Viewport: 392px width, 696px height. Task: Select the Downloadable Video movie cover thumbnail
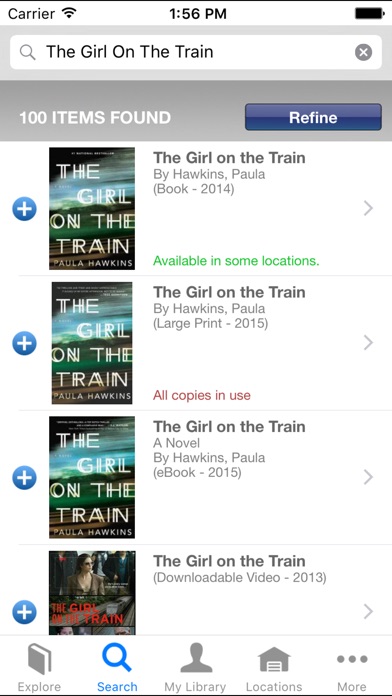[92, 593]
